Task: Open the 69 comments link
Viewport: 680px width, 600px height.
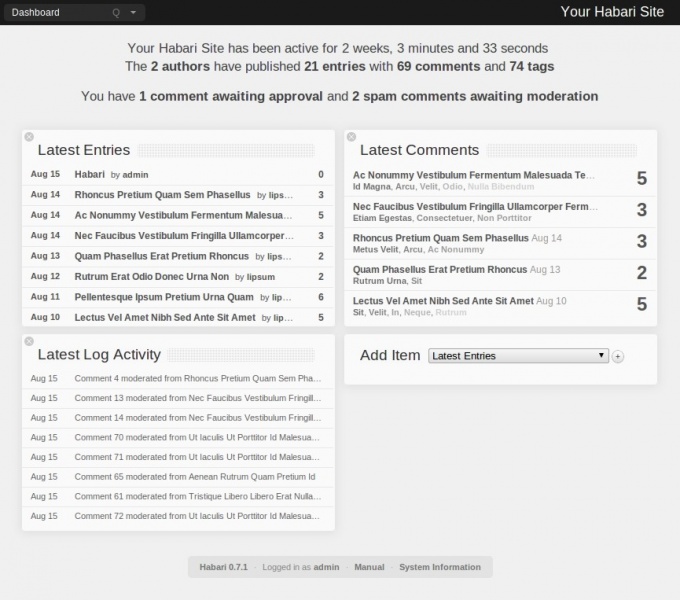Action: click(438, 66)
